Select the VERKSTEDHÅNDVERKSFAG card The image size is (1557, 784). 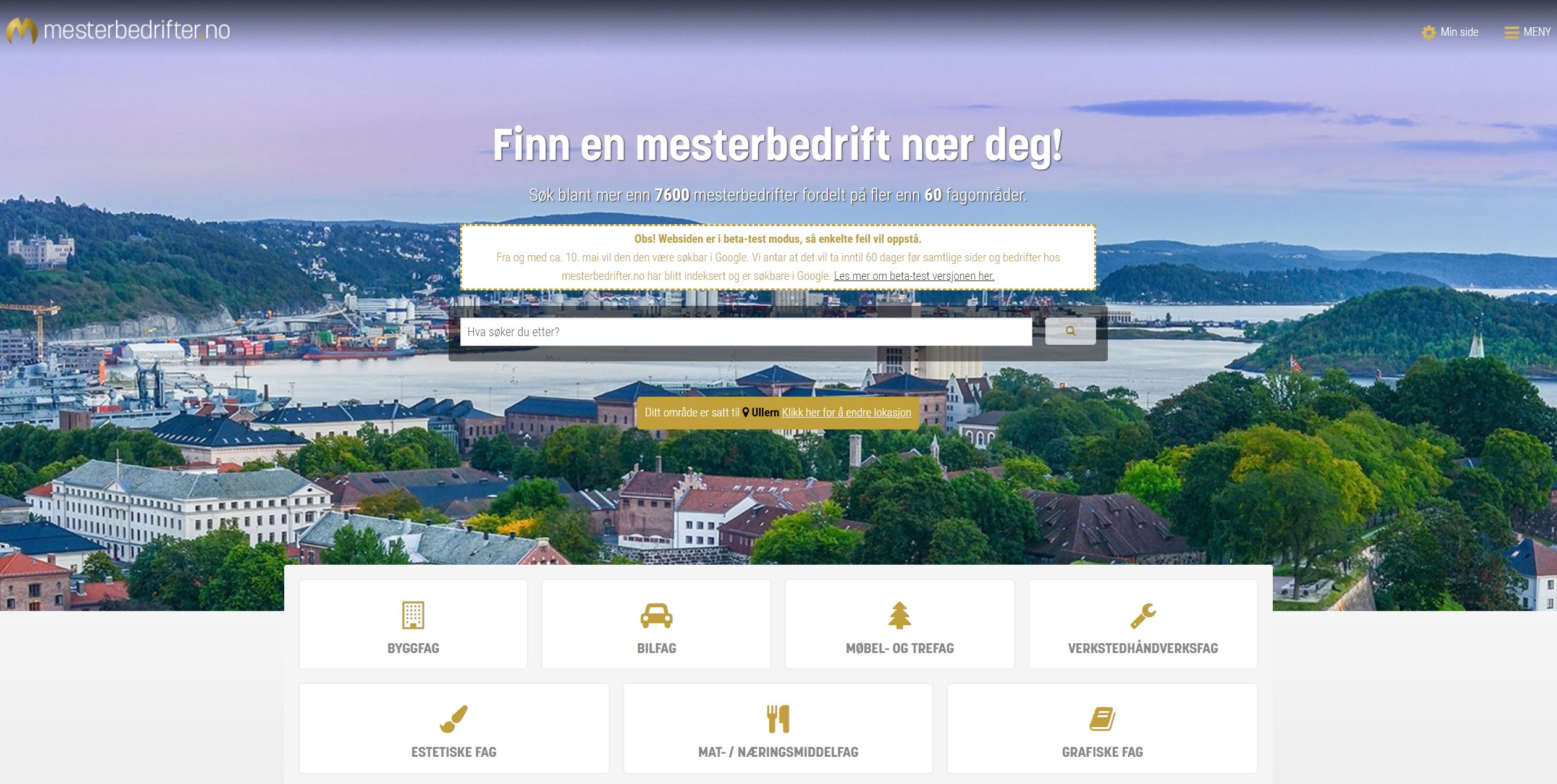tap(1143, 624)
